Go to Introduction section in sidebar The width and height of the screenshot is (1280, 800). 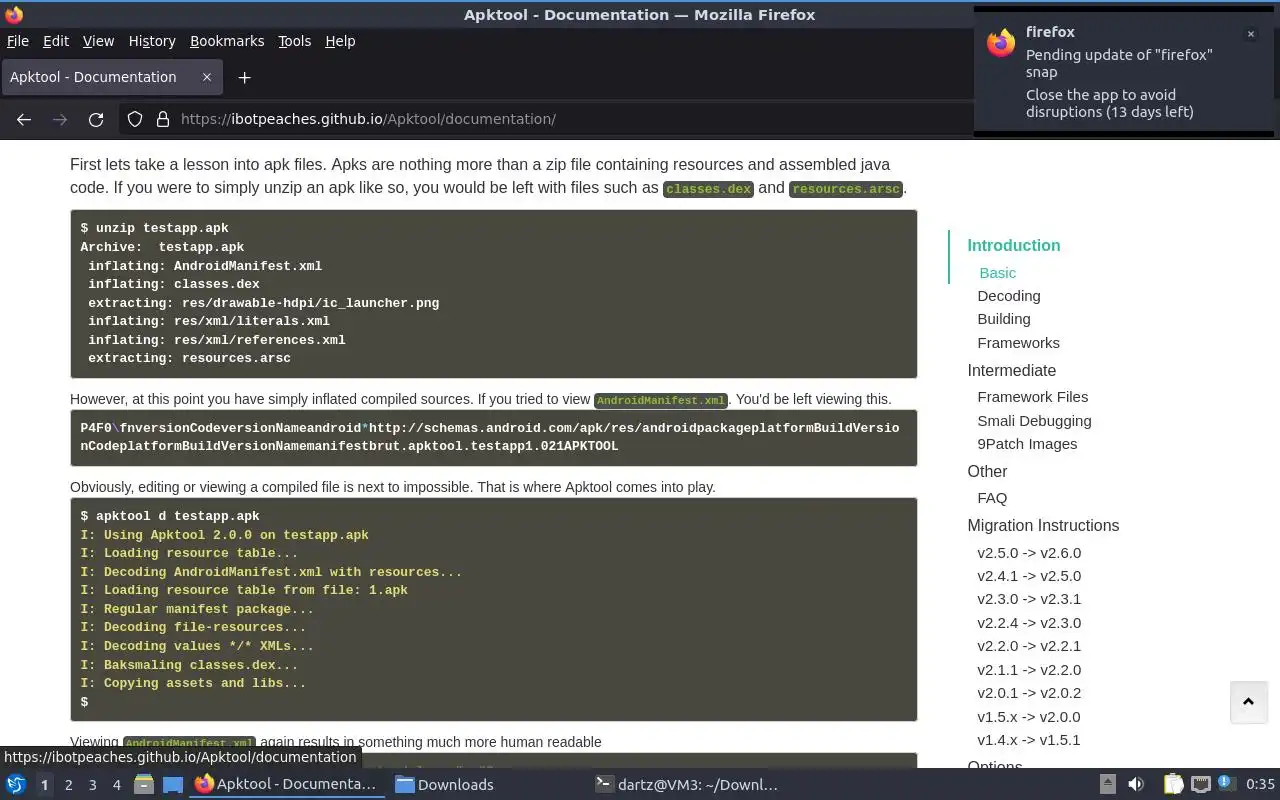pyautogui.click(x=1013, y=245)
